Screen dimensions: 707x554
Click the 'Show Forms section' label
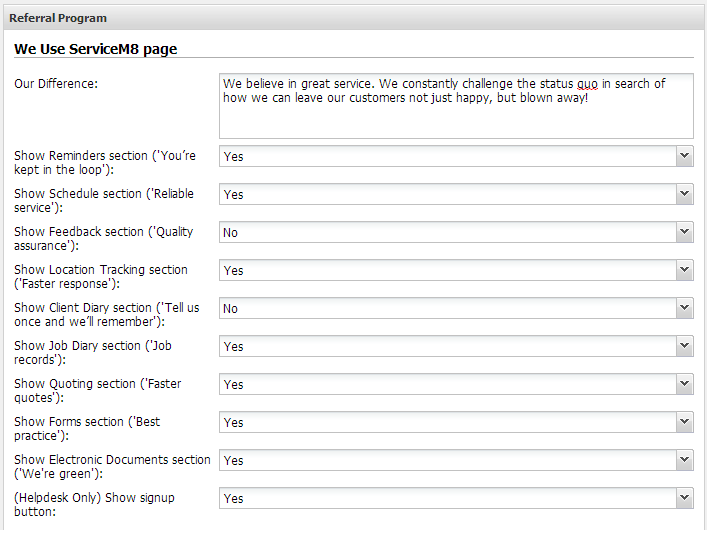[87, 429]
